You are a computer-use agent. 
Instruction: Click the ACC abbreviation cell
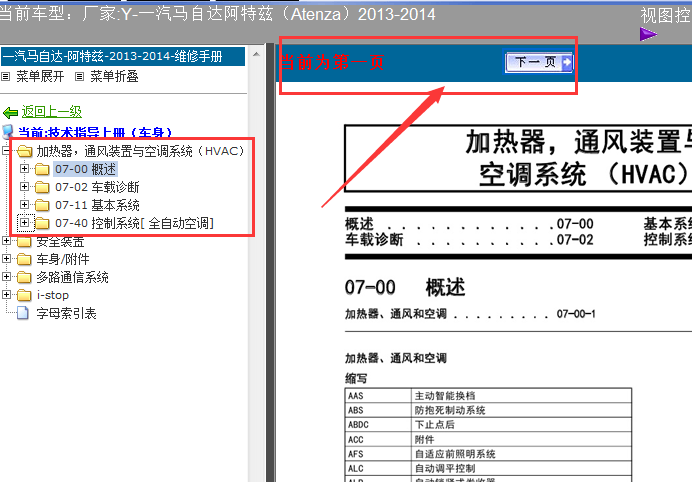coord(378,439)
